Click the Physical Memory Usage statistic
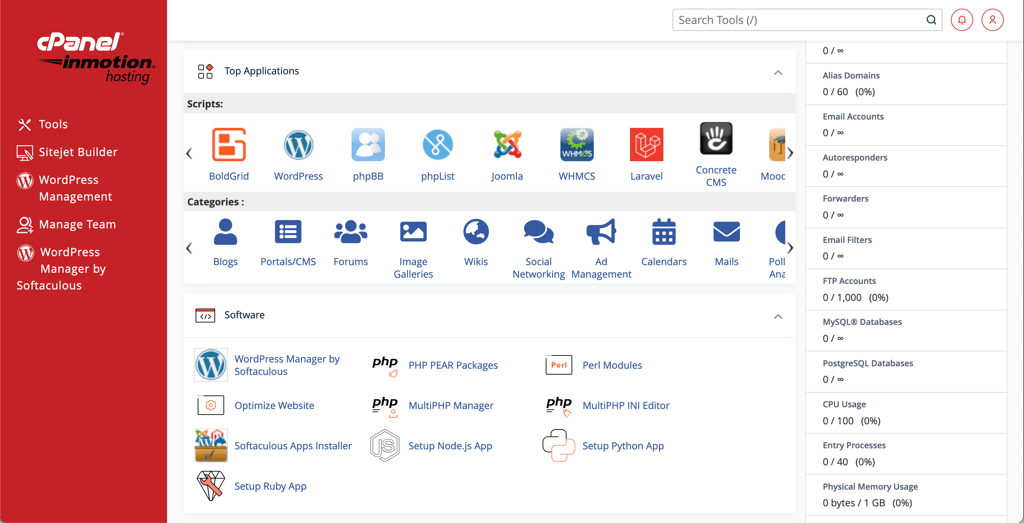 (907, 495)
